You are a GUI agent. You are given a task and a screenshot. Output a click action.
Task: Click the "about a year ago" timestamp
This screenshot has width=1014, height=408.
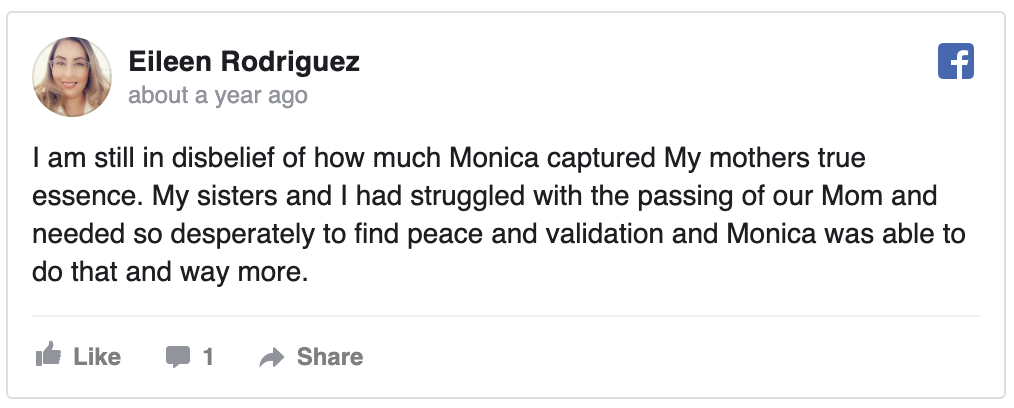217,96
